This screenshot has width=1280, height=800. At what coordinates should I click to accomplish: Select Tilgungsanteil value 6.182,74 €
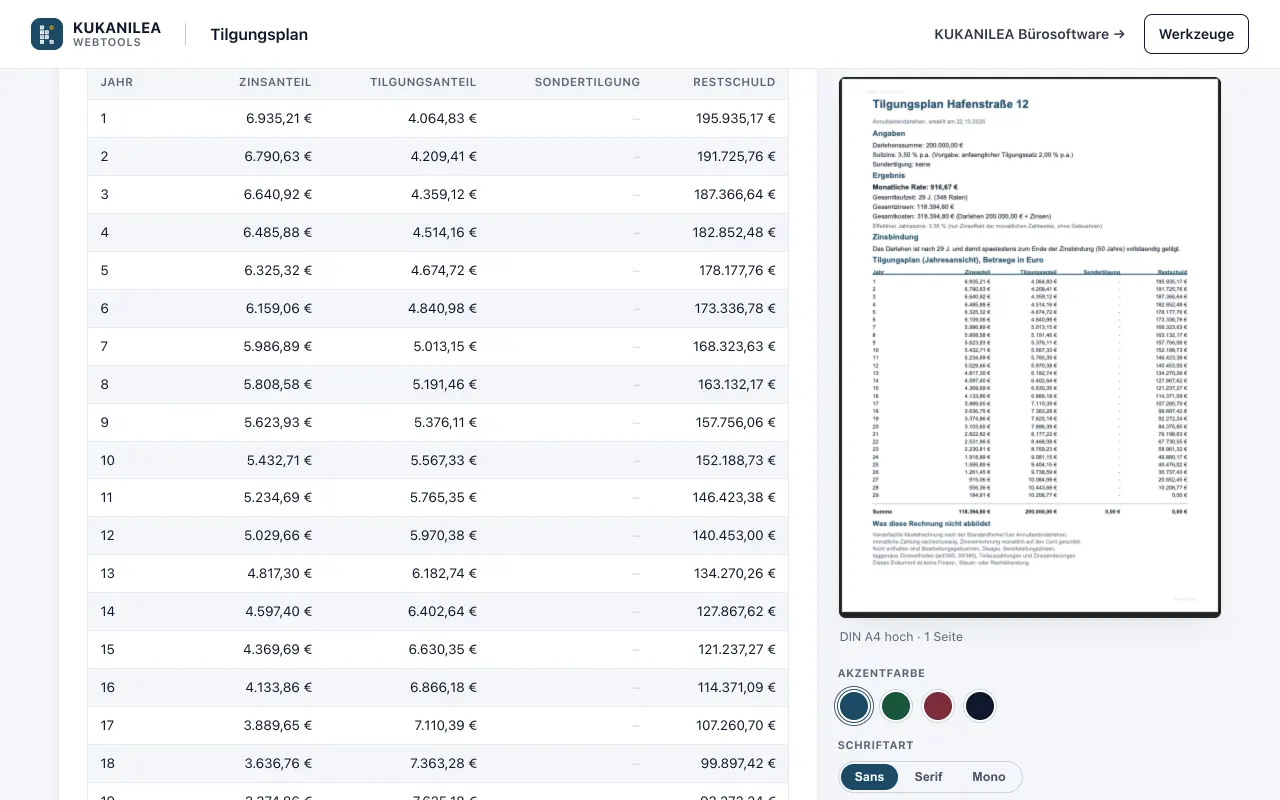point(444,574)
